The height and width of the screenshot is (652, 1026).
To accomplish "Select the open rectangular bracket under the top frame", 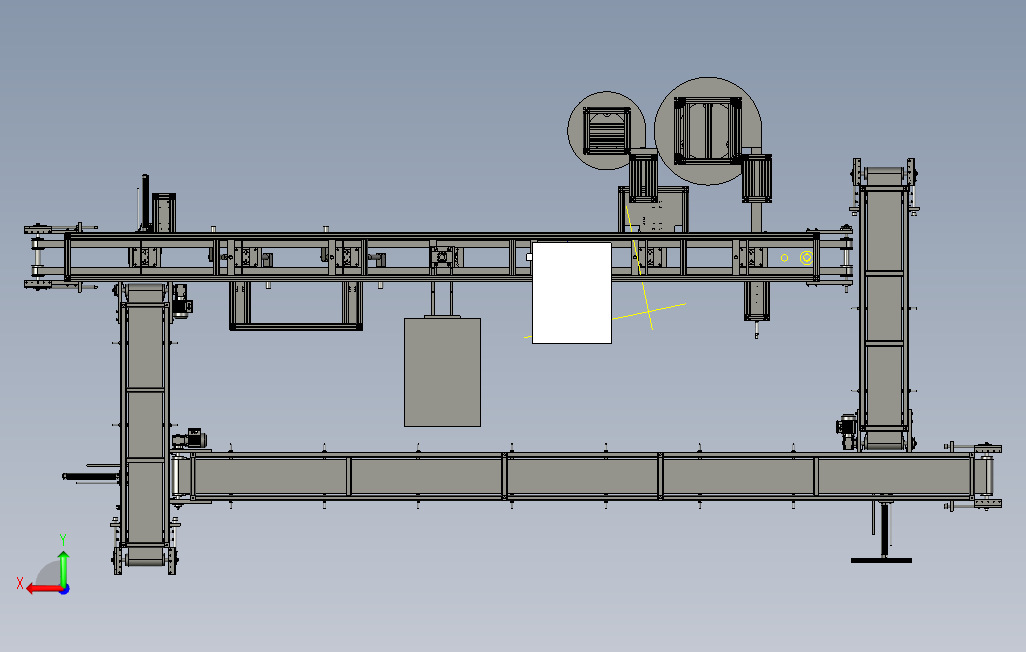I will (296, 306).
